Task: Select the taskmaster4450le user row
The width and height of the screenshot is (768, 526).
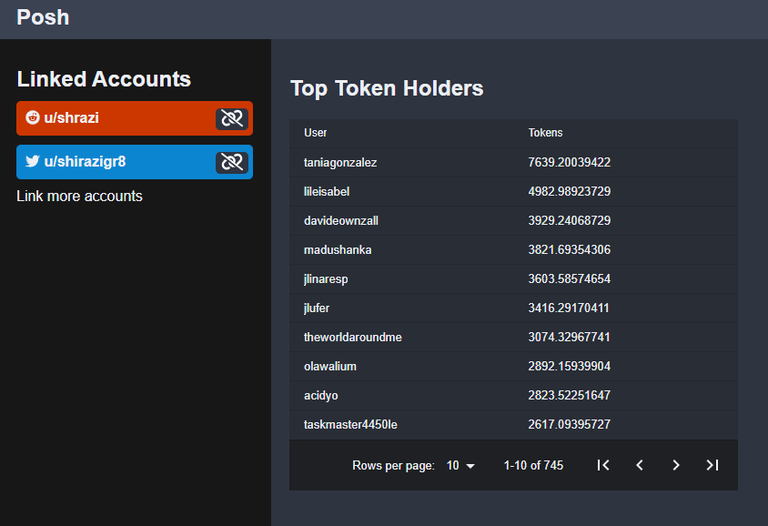Action: [513, 425]
